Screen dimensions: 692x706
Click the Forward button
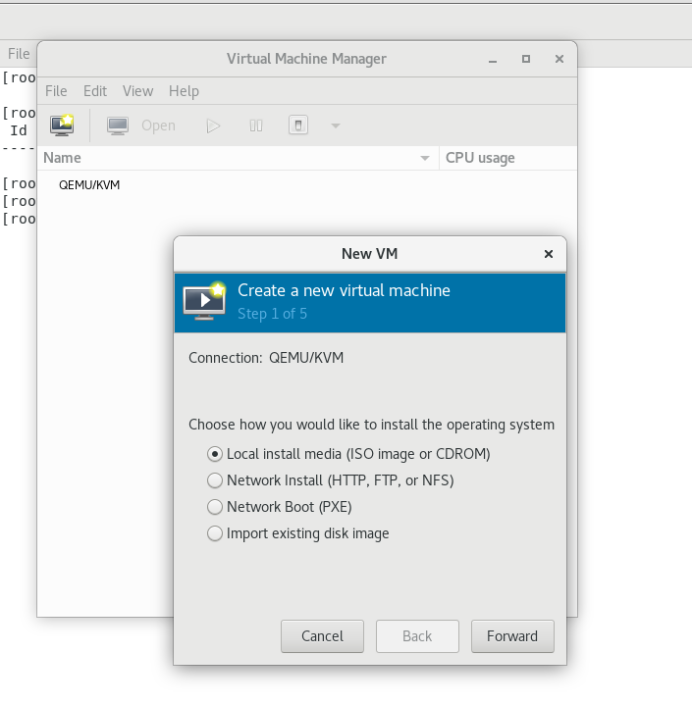coord(512,636)
